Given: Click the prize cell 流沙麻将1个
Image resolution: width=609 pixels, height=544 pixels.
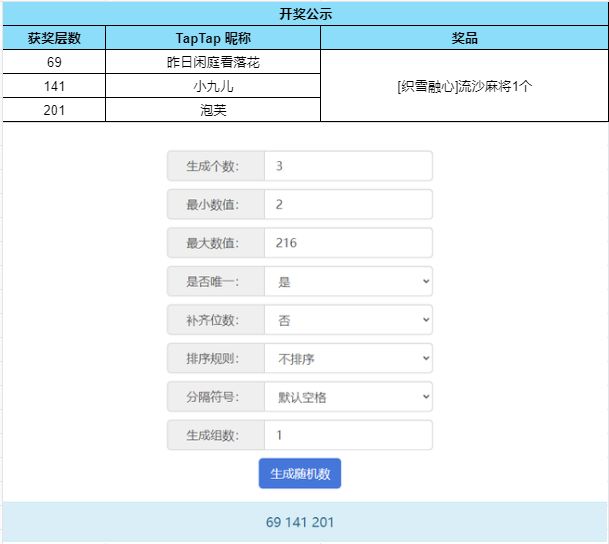Looking at the screenshot, I should [x=465, y=86].
